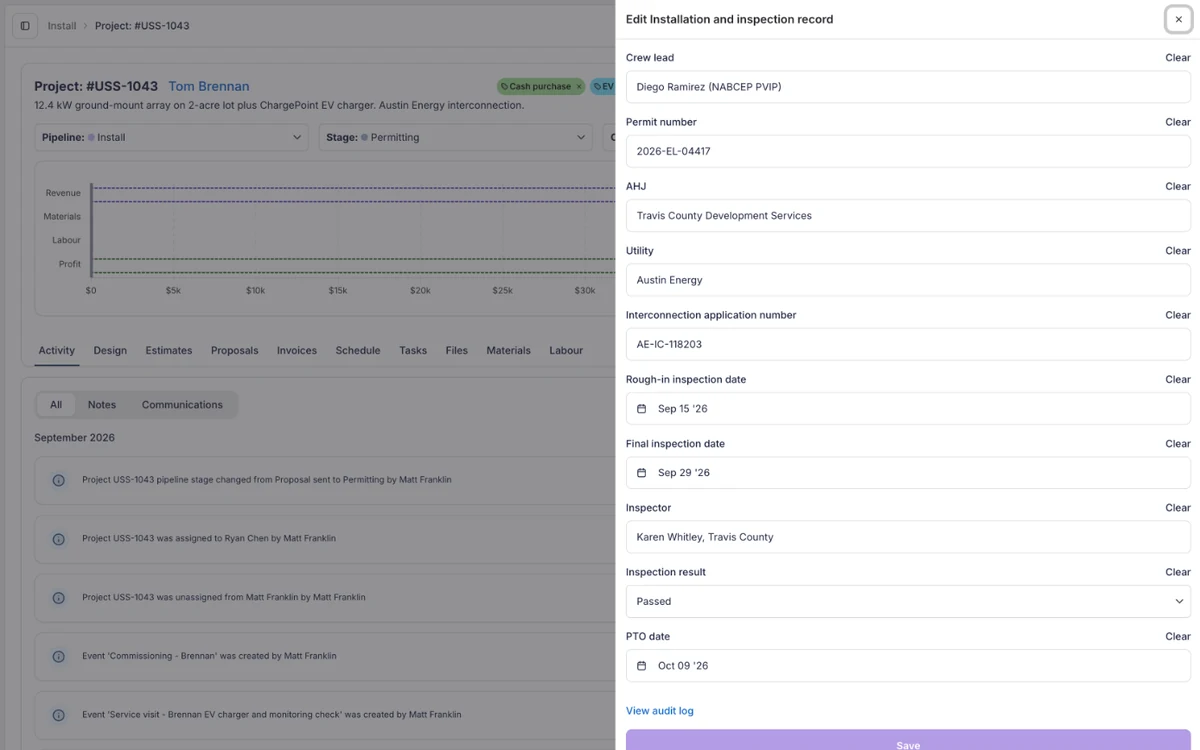
Task: Close the edit record panel
Action: click(1178, 19)
